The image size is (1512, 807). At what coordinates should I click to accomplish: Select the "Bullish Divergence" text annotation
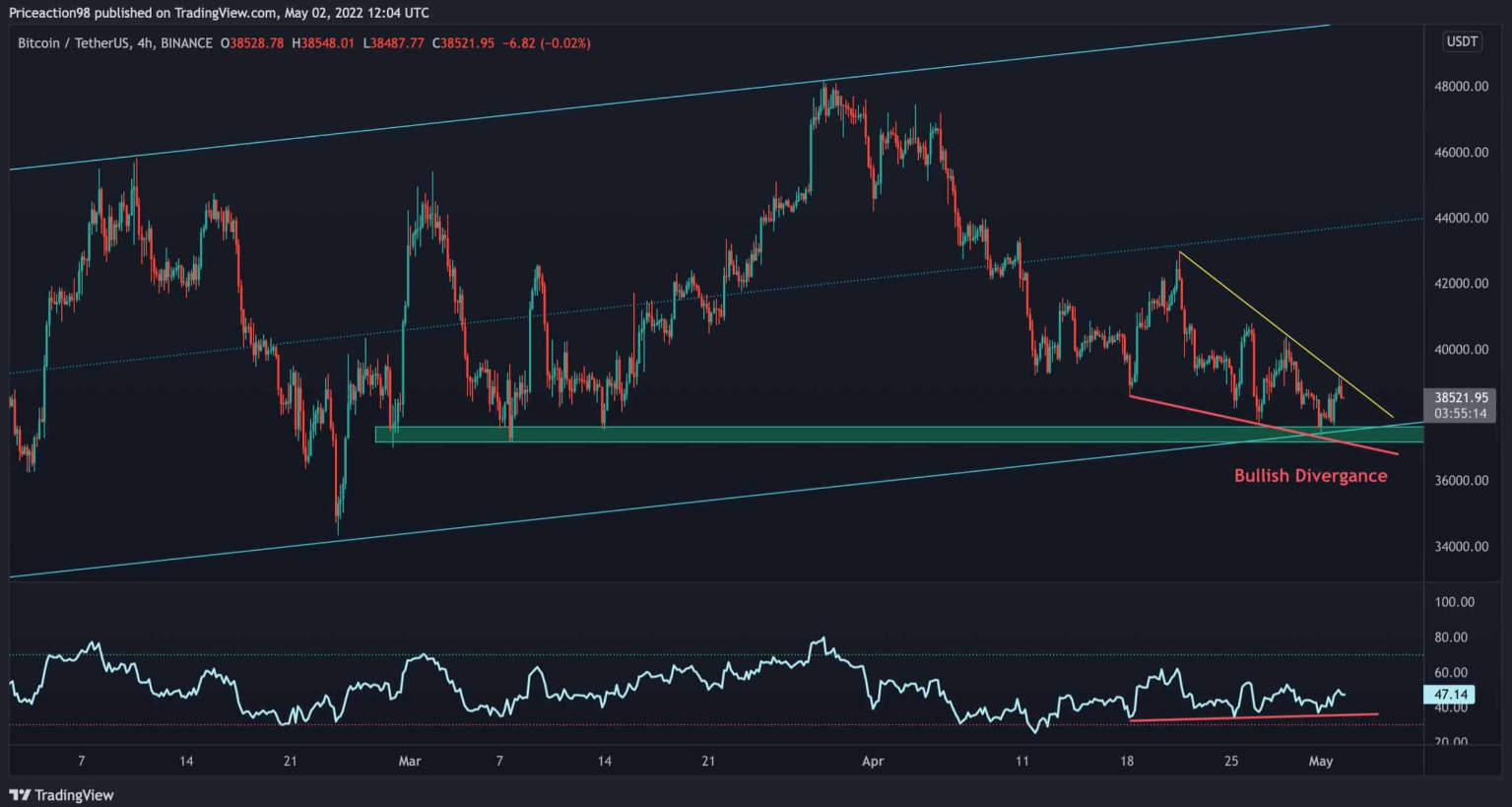coord(1310,476)
